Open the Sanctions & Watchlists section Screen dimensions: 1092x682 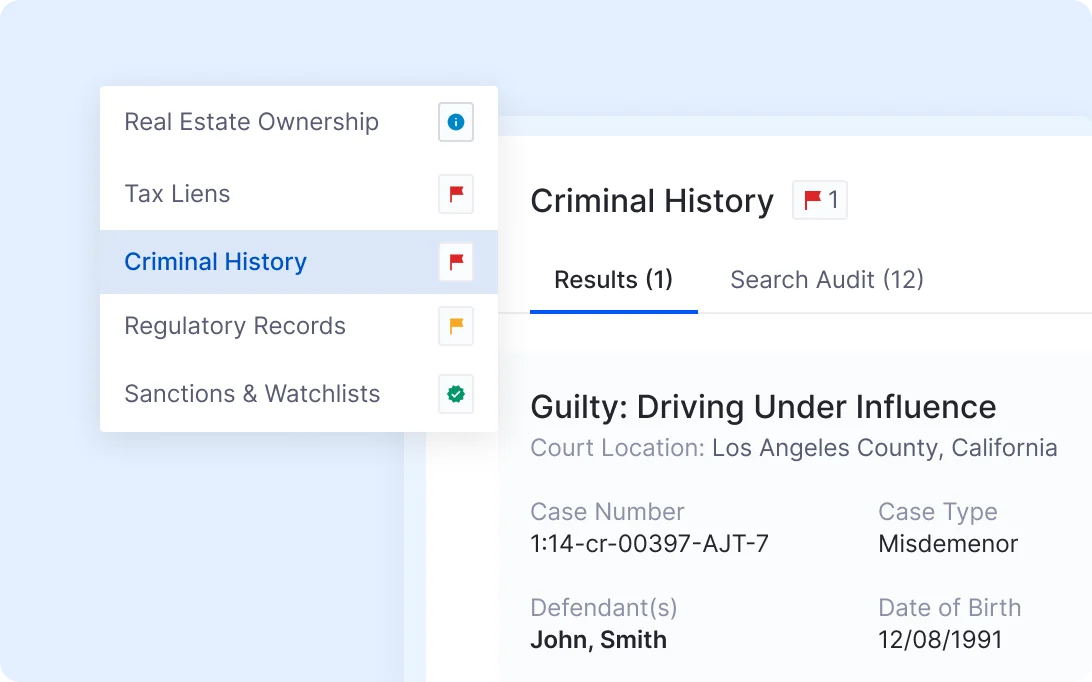pyautogui.click(x=299, y=394)
